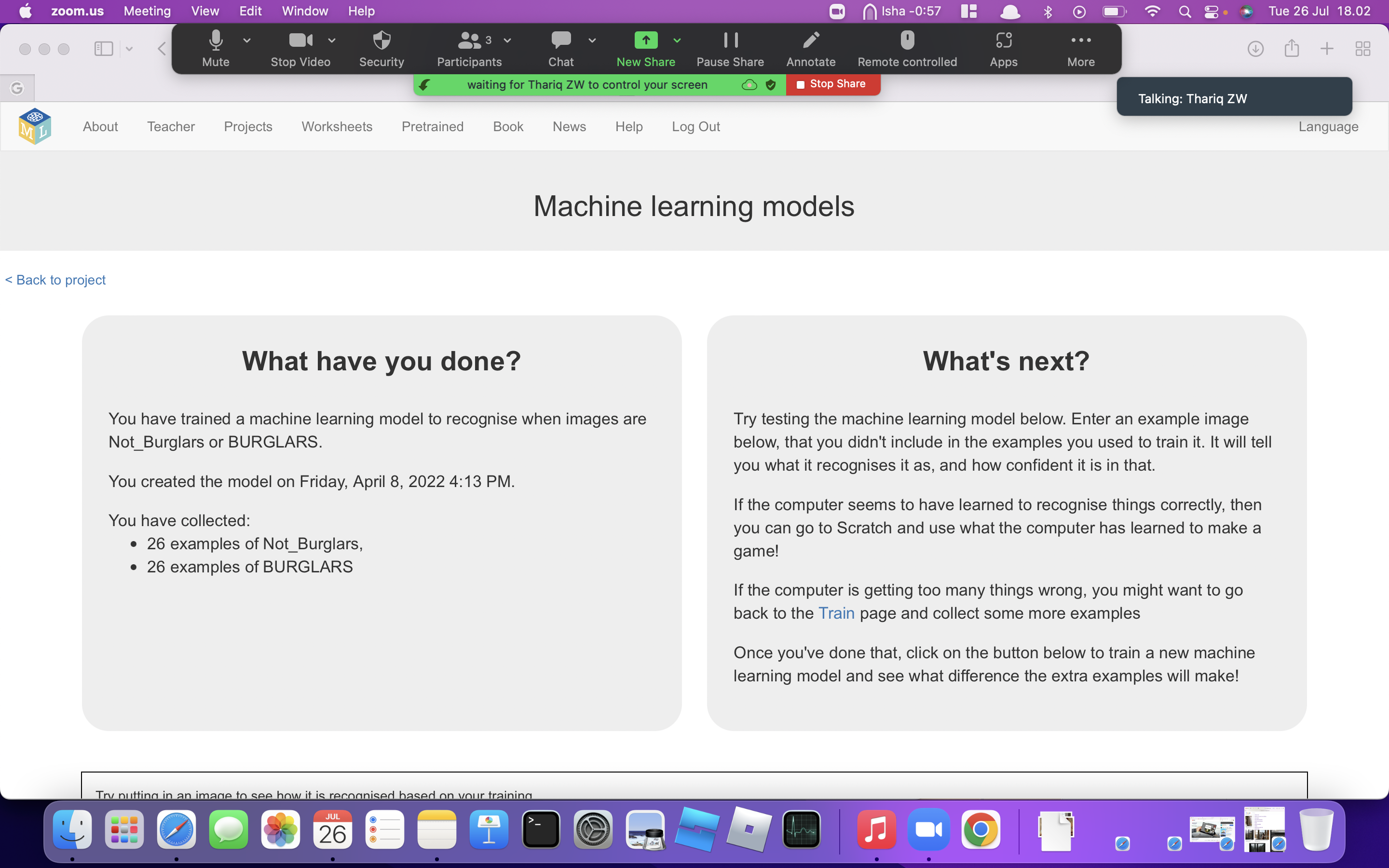Screen dimensions: 1389x868
Task: Click the Train hyperlink
Action: click(x=836, y=612)
